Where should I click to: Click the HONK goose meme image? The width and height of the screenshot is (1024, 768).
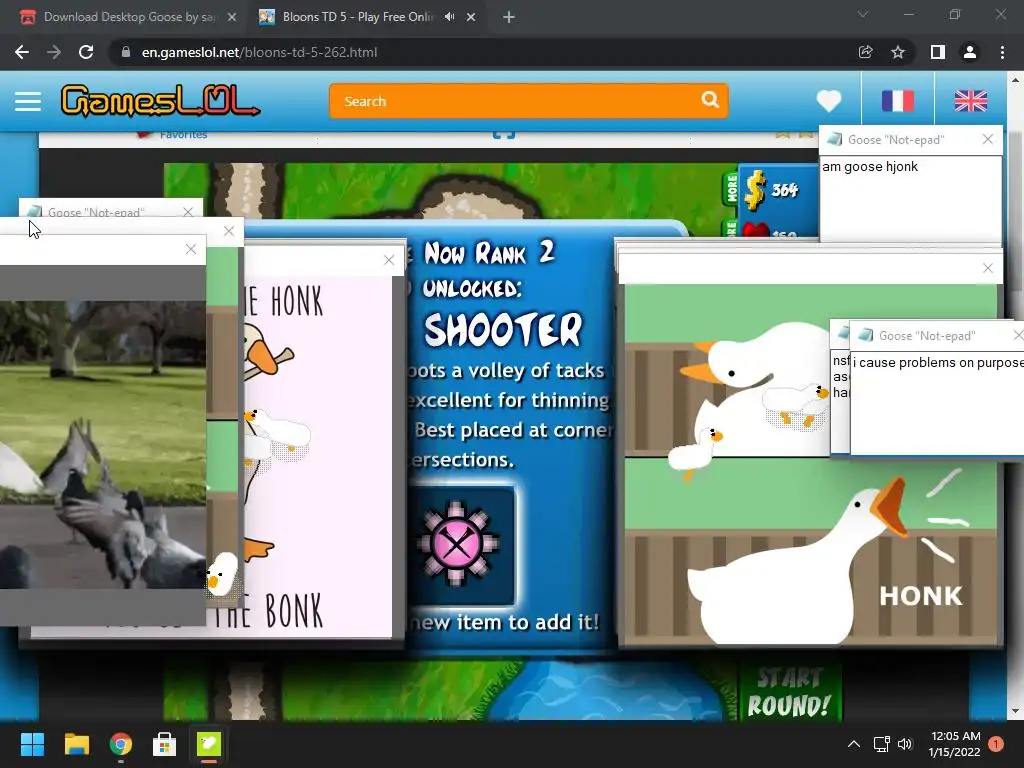[810, 464]
